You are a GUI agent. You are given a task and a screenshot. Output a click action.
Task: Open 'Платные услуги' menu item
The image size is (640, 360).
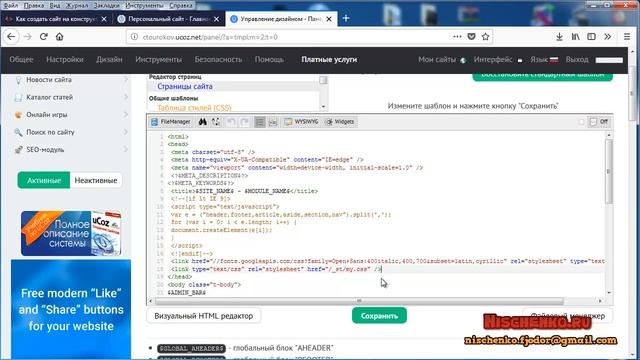tap(329, 60)
